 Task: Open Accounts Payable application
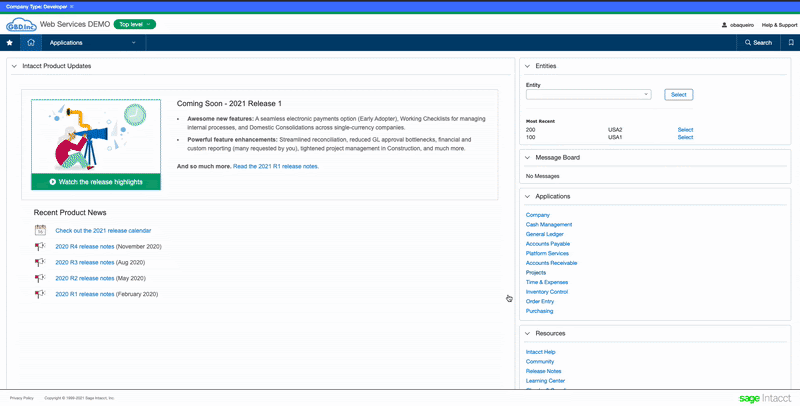pyautogui.click(x=547, y=244)
